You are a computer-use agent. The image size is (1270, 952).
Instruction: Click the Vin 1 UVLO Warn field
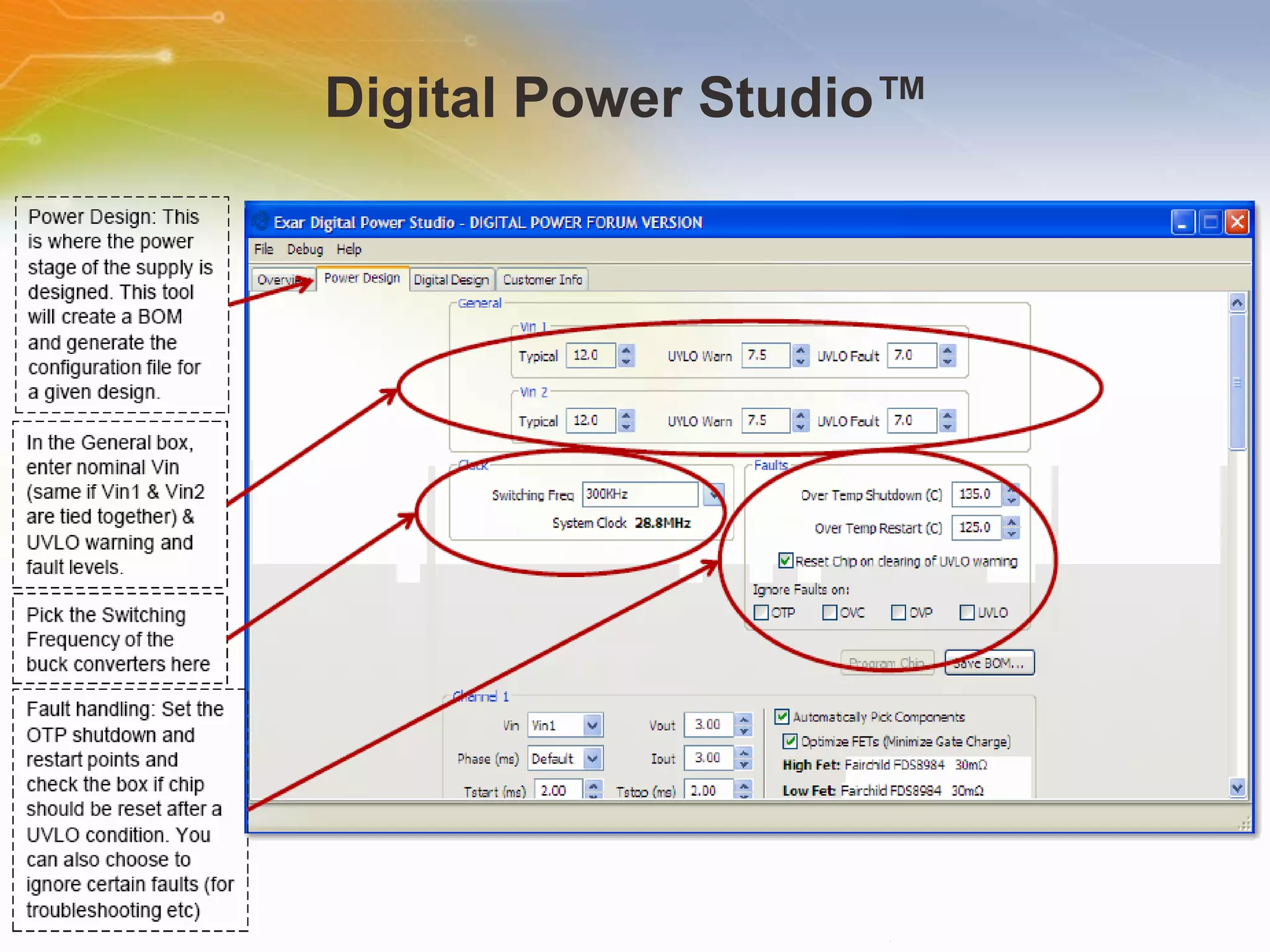coord(766,355)
